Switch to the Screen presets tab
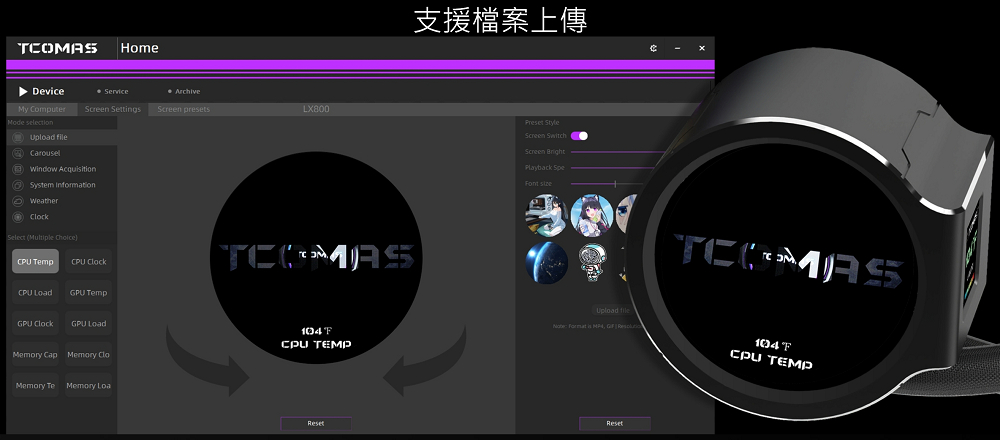1000x440 pixels. click(x=183, y=109)
